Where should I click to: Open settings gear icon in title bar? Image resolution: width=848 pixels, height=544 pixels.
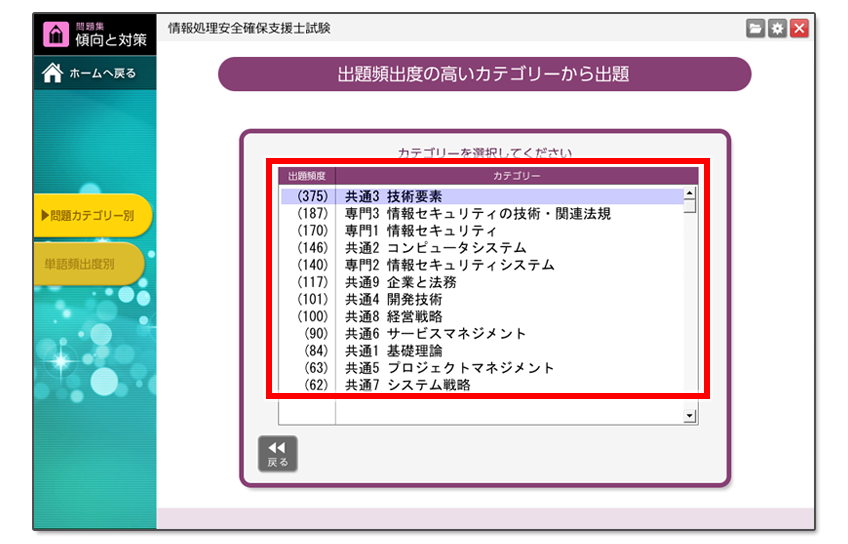(x=777, y=28)
